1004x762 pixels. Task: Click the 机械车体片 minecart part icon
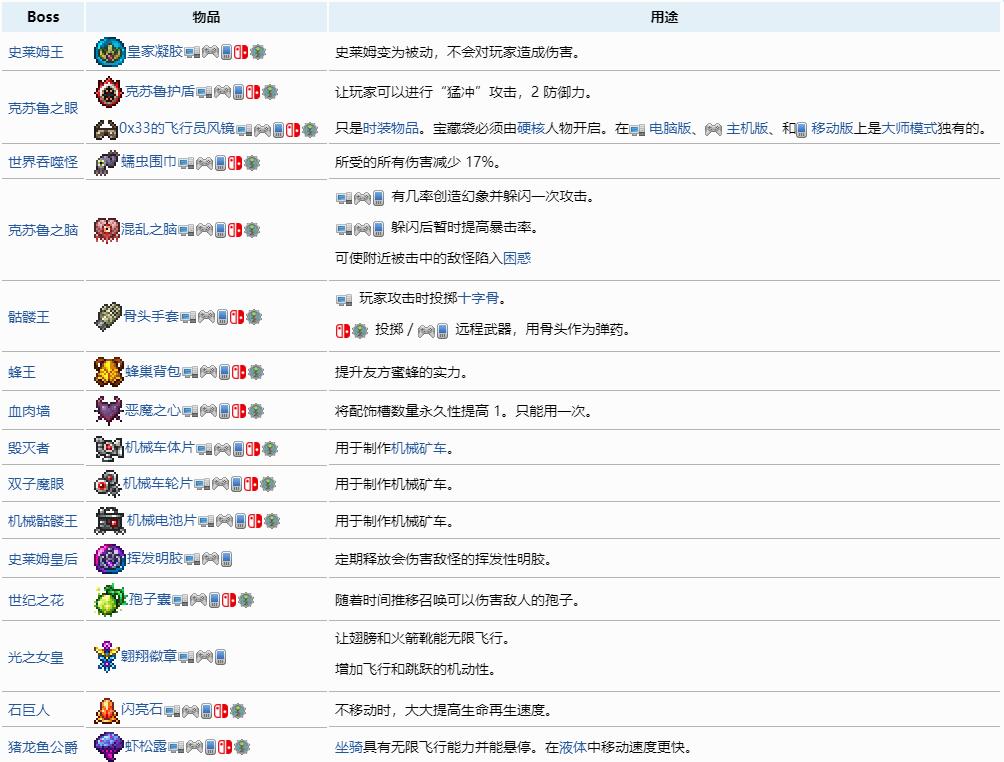(111, 449)
